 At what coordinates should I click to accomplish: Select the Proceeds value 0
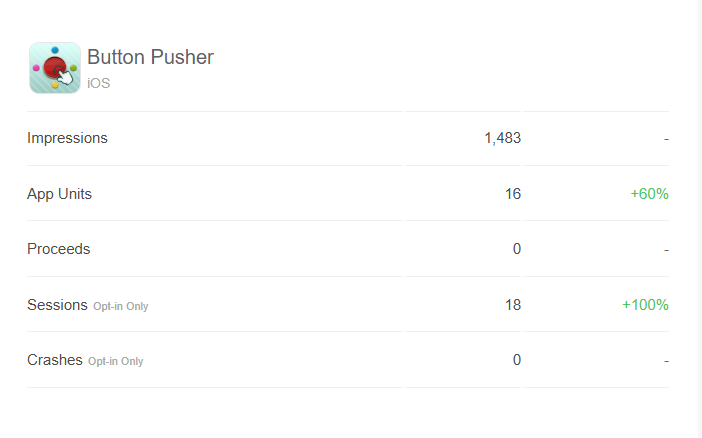(x=517, y=249)
